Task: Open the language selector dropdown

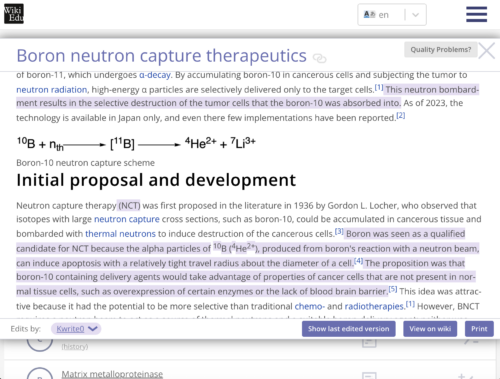Action: (392, 15)
